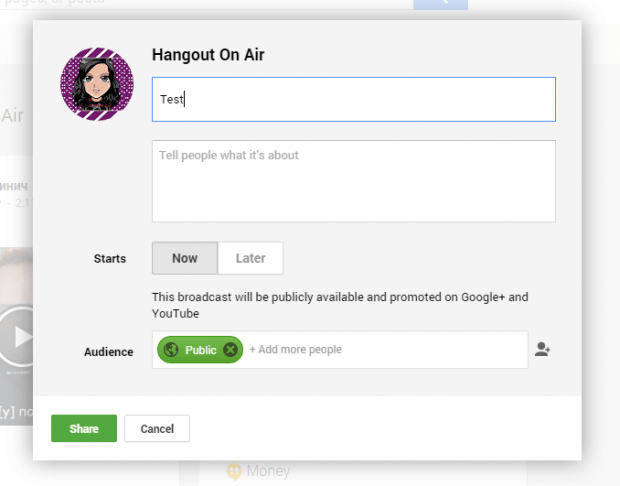Viewport: 620px width, 486px height.
Task: Select the Now start option
Action: pyautogui.click(x=185, y=258)
